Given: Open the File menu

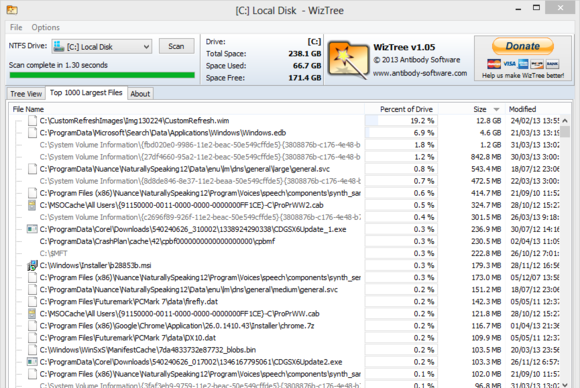Looking at the screenshot, I should [16, 27].
